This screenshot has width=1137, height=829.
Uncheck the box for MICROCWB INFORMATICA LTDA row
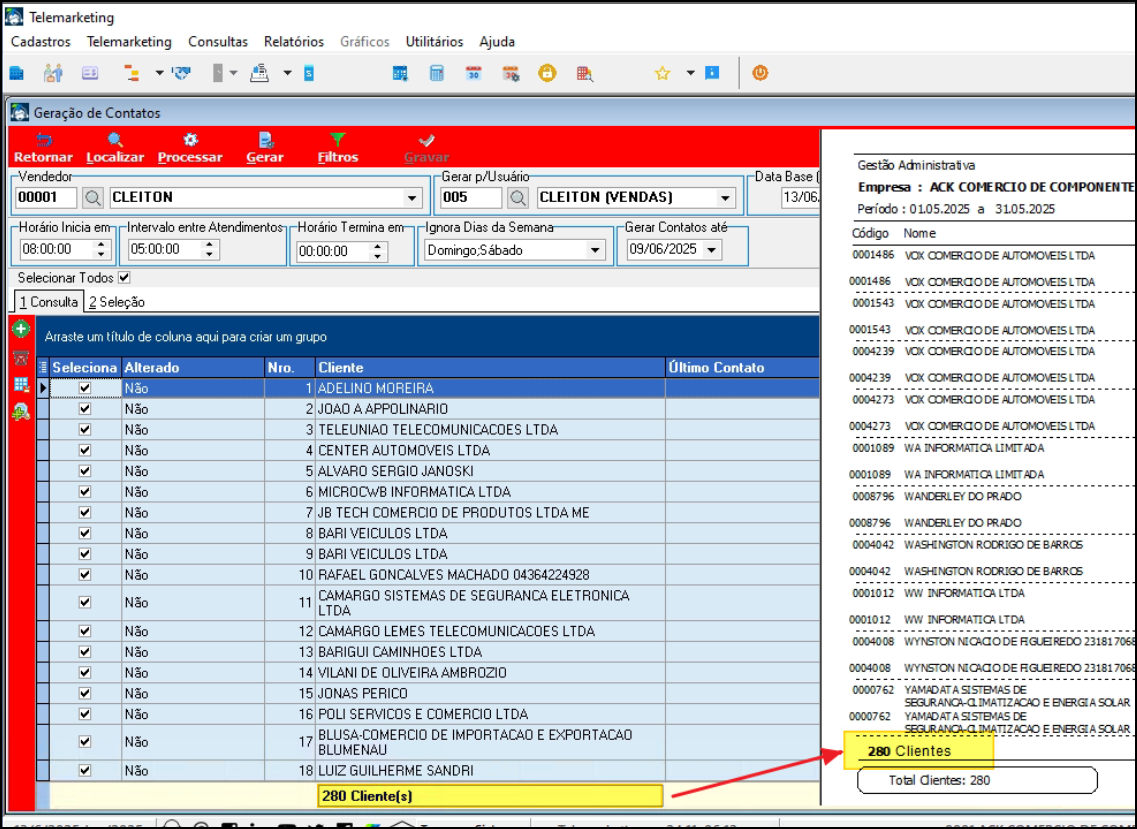point(85,492)
